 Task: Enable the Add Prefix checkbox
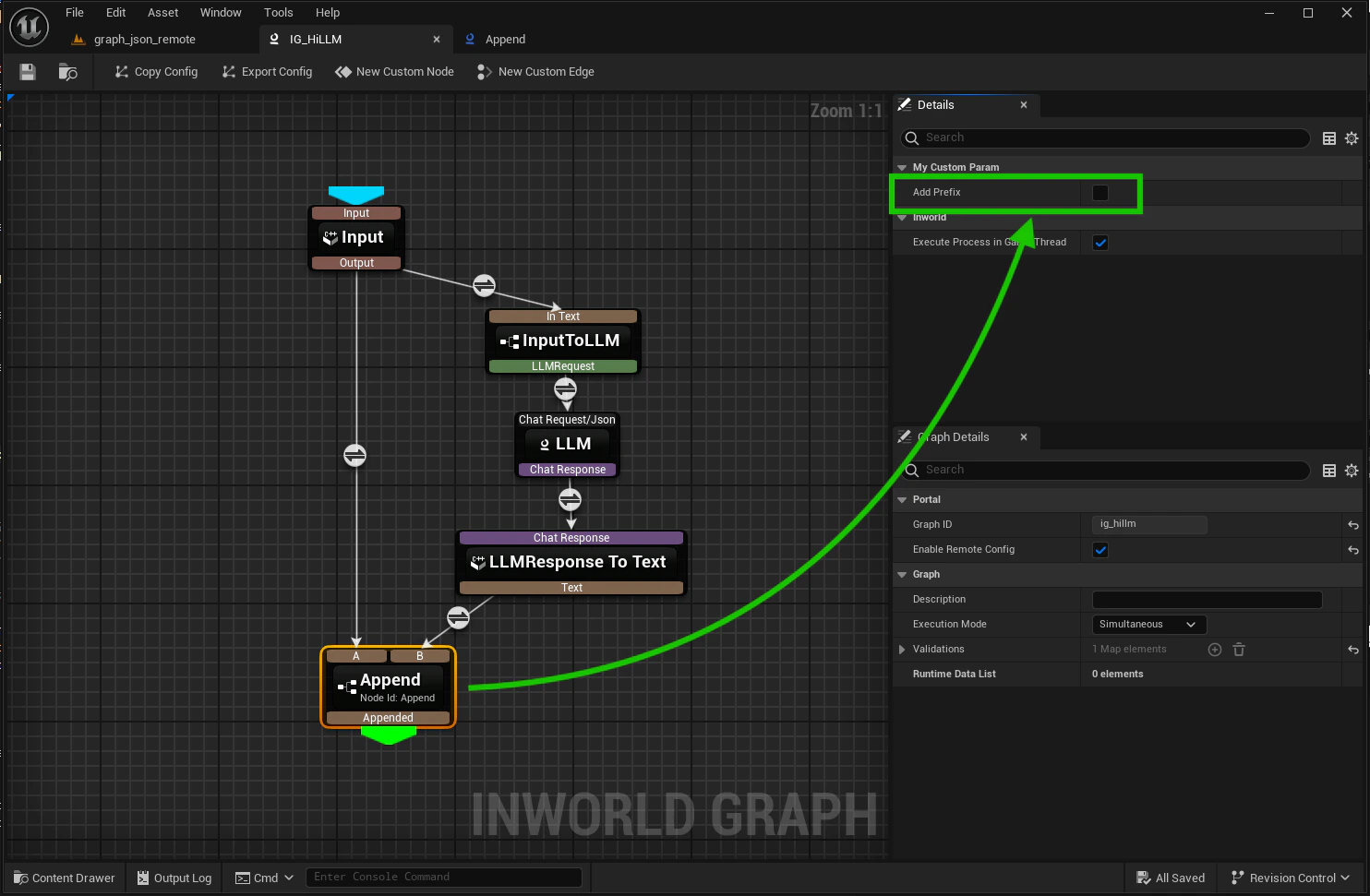coord(1100,193)
